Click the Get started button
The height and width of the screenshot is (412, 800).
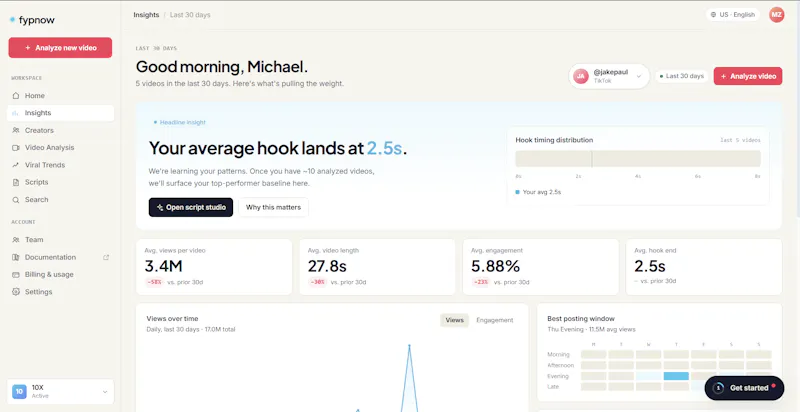pos(744,388)
